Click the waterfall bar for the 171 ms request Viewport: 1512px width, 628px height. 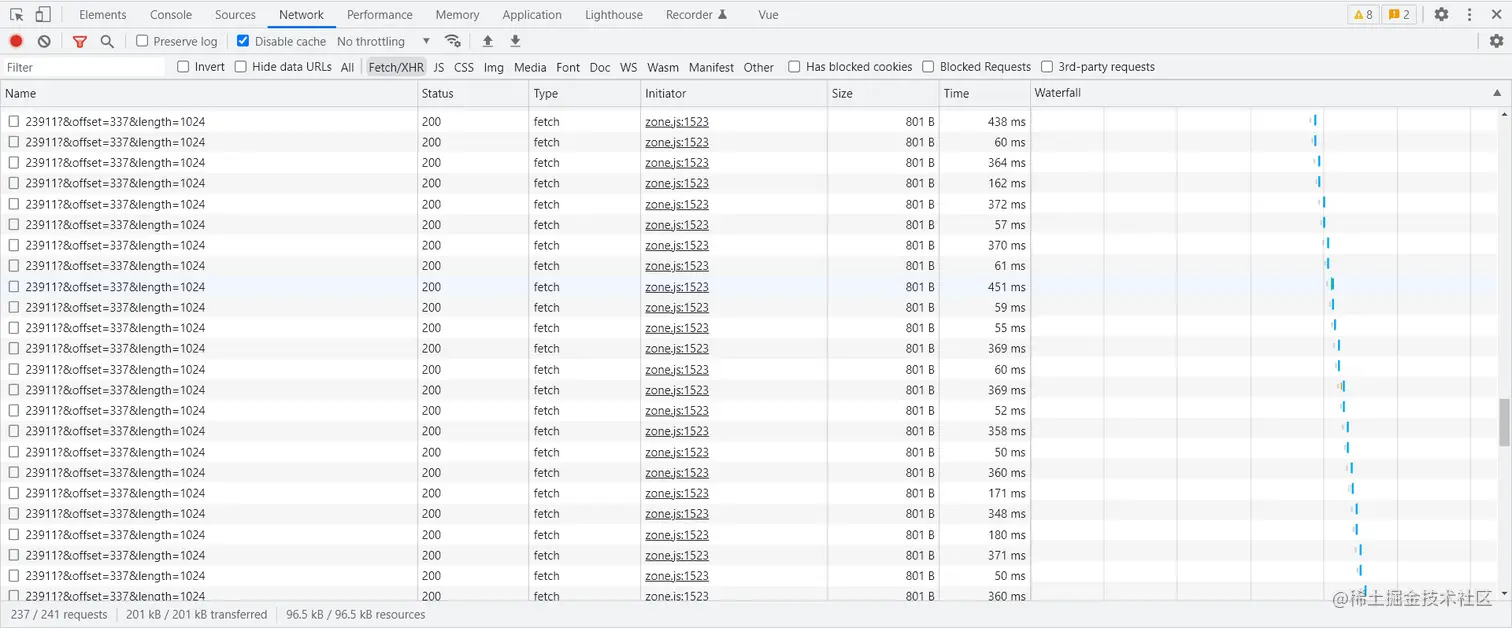pos(1351,489)
